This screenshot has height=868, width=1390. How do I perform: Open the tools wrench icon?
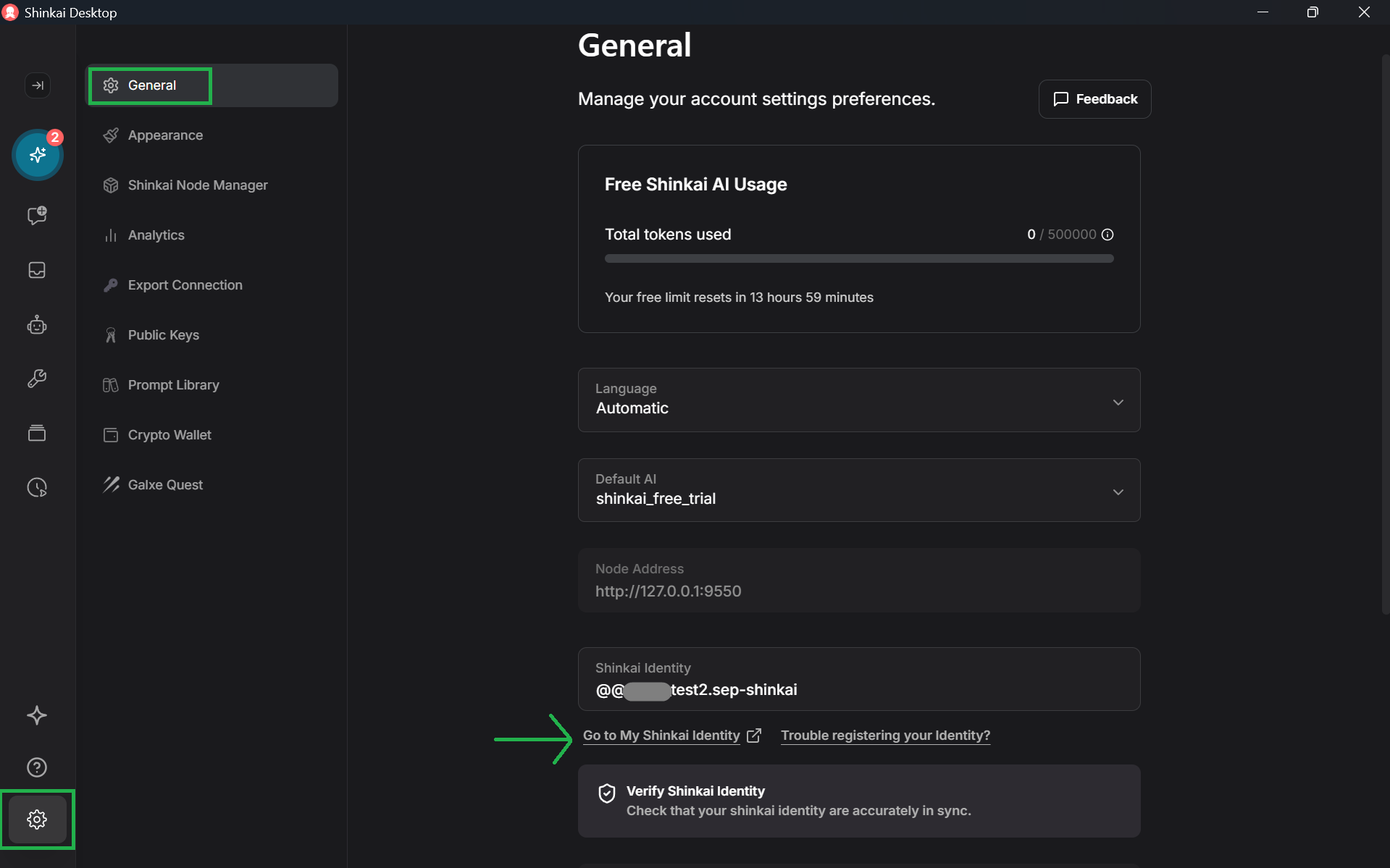37,379
